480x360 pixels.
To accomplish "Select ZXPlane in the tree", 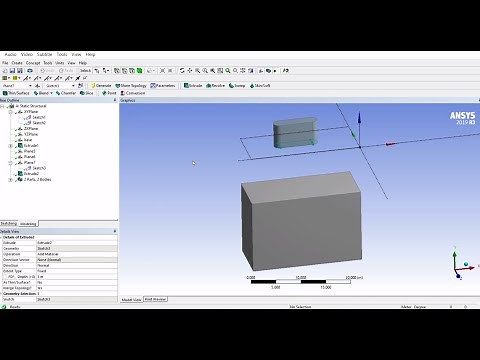I will (x=31, y=129).
